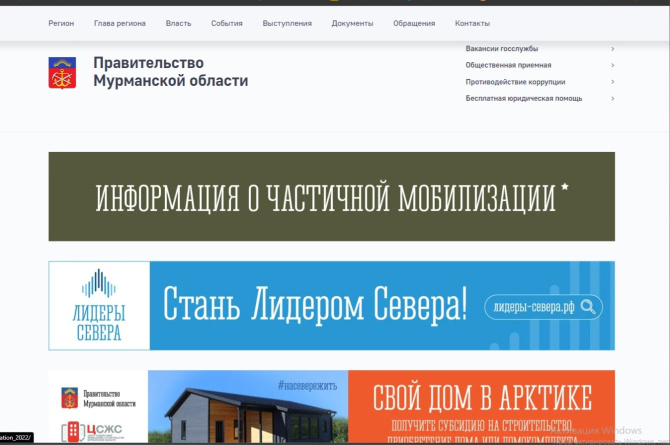Expand the Вакансии госслужбы chevron arrow
The height and width of the screenshot is (445, 670).
[x=612, y=48]
